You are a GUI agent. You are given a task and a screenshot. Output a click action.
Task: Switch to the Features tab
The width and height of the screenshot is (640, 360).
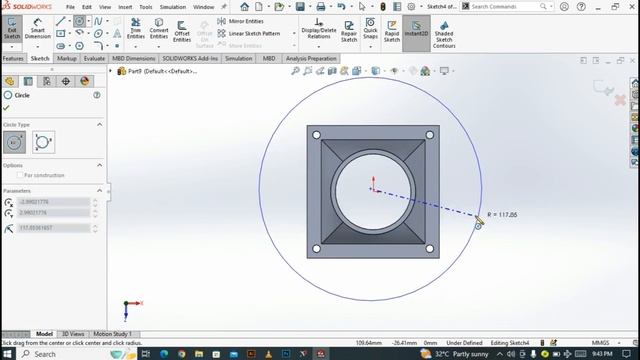(x=13, y=58)
